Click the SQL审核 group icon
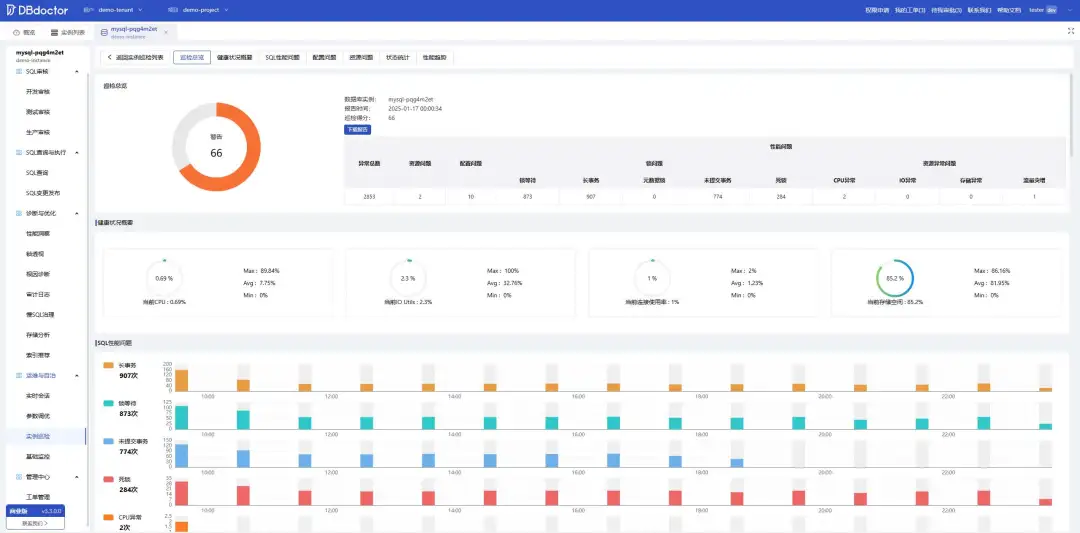Viewport: 1080px width, 533px height. pyautogui.click(x=19, y=72)
